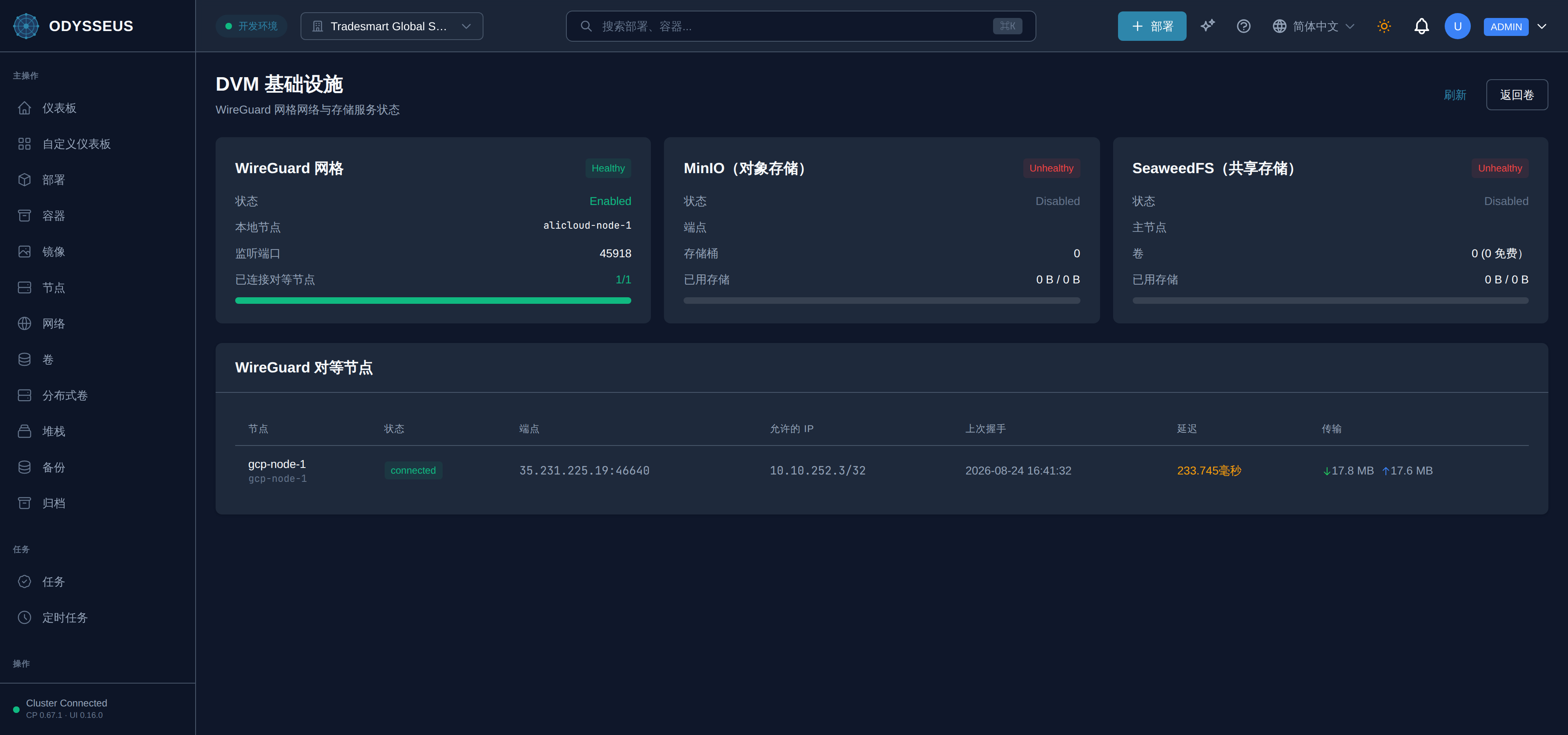The image size is (1568, 735).
Task: Click the 任务 checkmark circle icon
Action: [24, 581]
